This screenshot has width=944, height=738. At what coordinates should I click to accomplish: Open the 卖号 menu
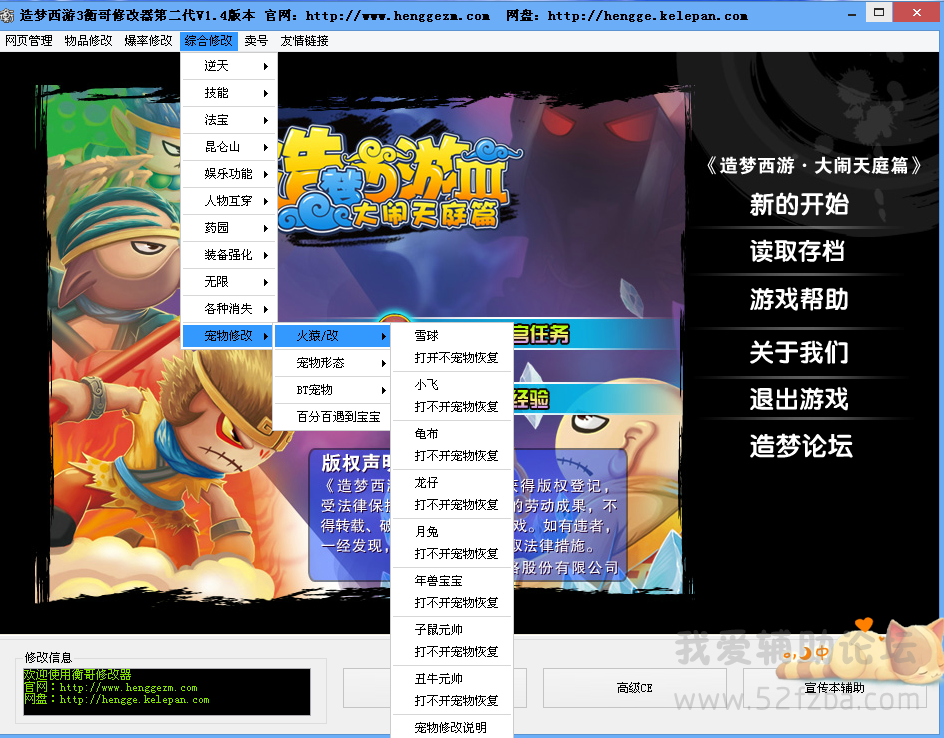pos(256,41)
